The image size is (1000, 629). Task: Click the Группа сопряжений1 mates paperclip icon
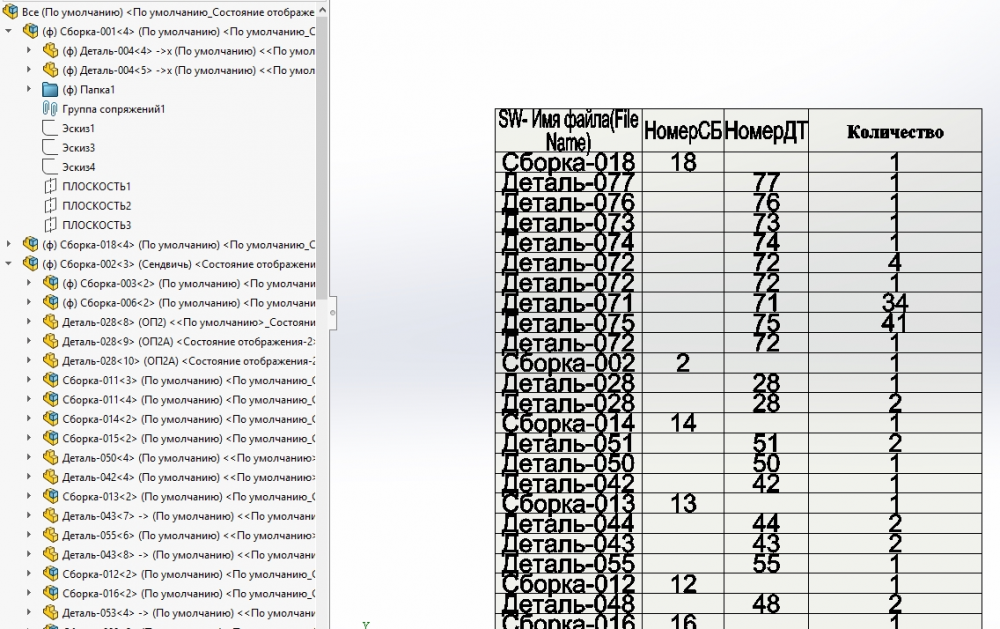[x=50, y=109]
